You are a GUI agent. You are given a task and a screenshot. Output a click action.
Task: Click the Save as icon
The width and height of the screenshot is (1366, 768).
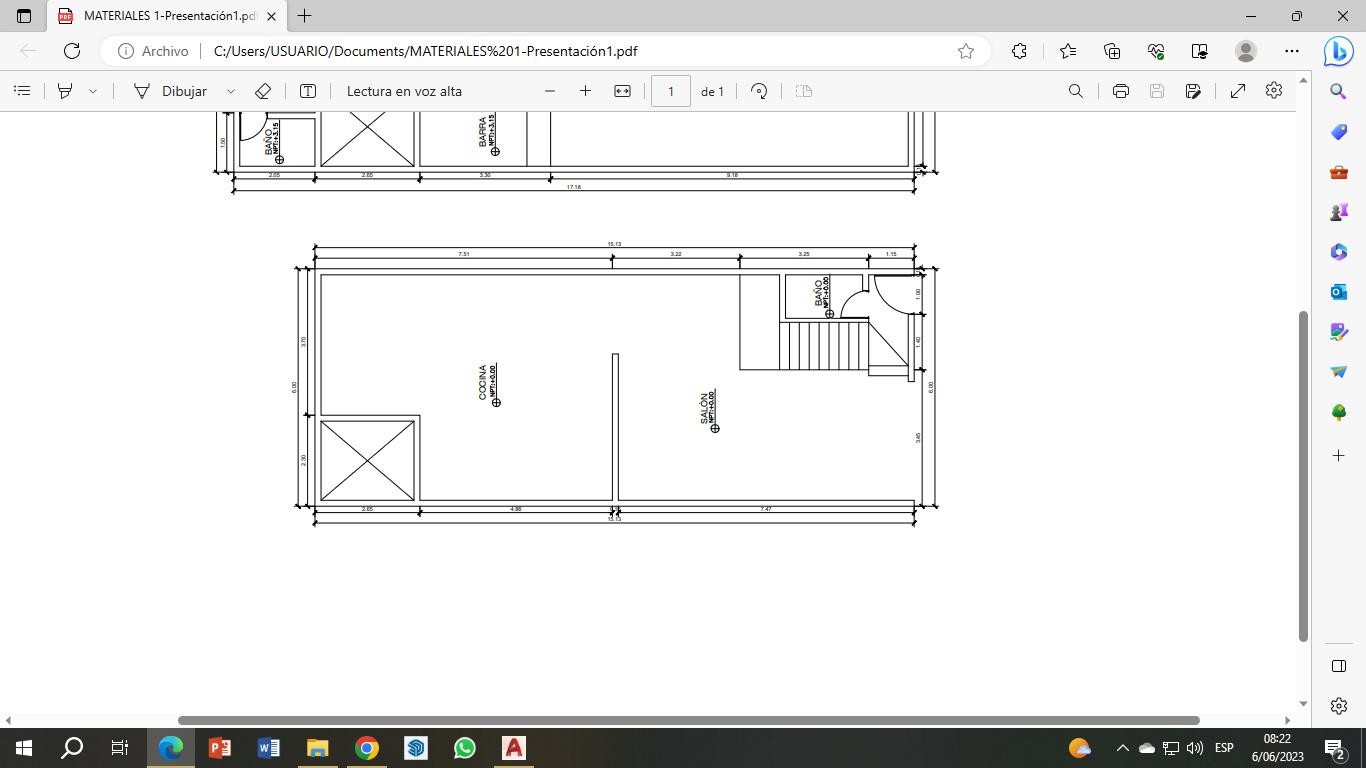click(1193, 91)
